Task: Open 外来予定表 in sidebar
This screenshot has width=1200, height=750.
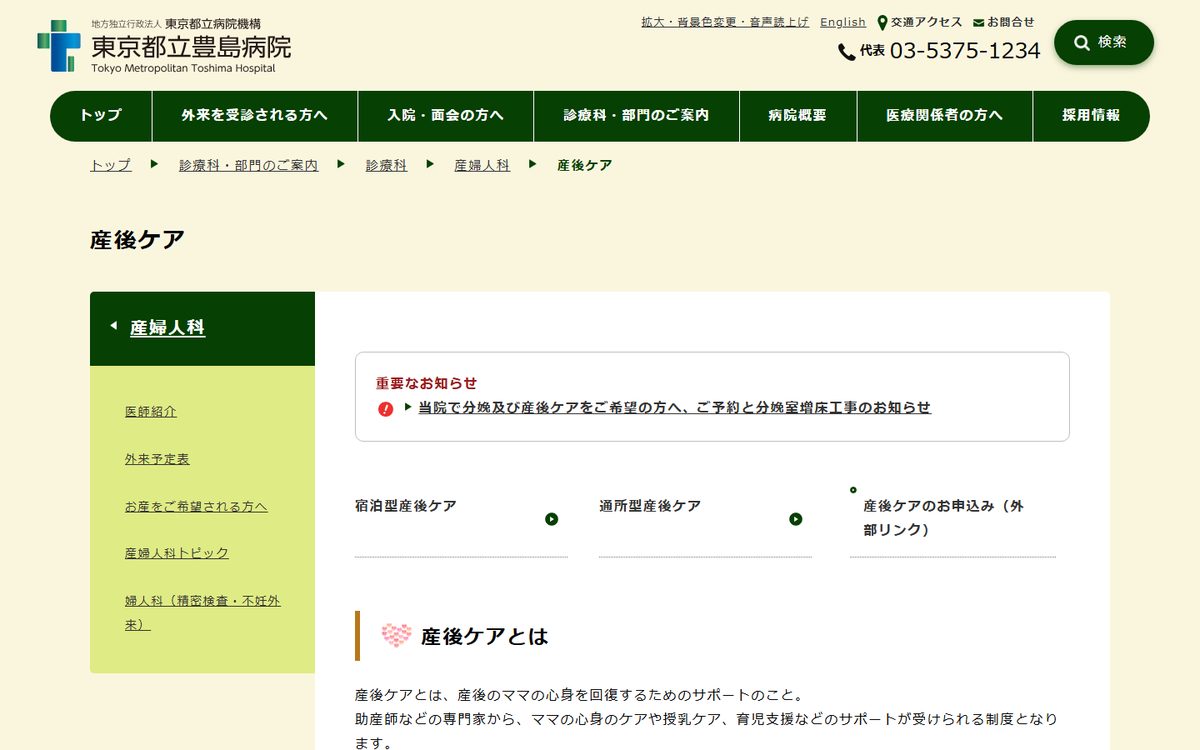Action: click(157, 459)
